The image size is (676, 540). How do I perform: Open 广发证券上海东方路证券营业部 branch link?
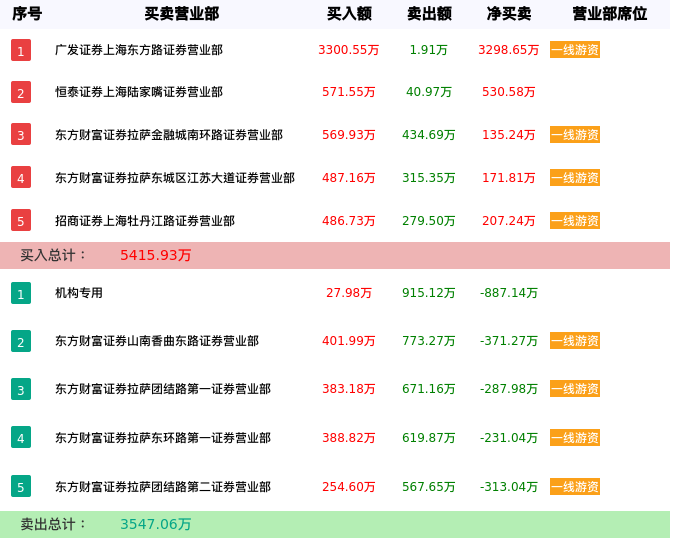139,50
